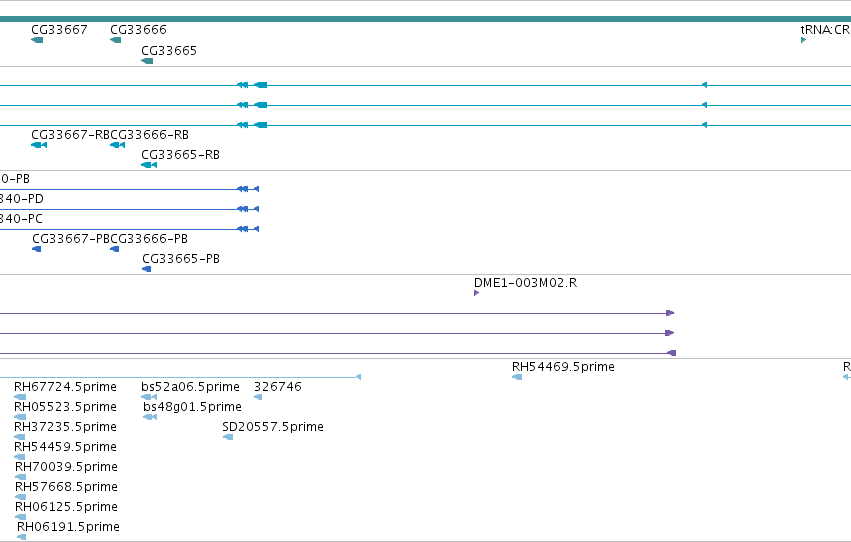This screenshot has width=851, height=542.
Task: Select the RH06191.5prime EST label
Action: [68, 527]
